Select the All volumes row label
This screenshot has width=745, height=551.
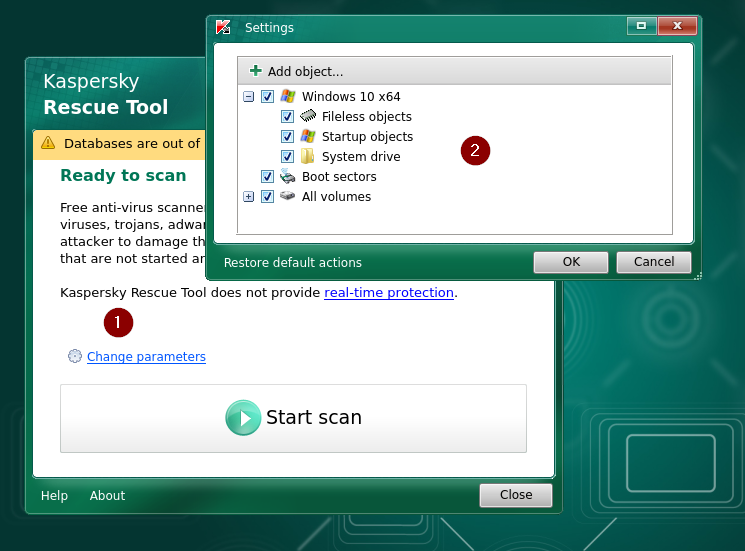336,197
